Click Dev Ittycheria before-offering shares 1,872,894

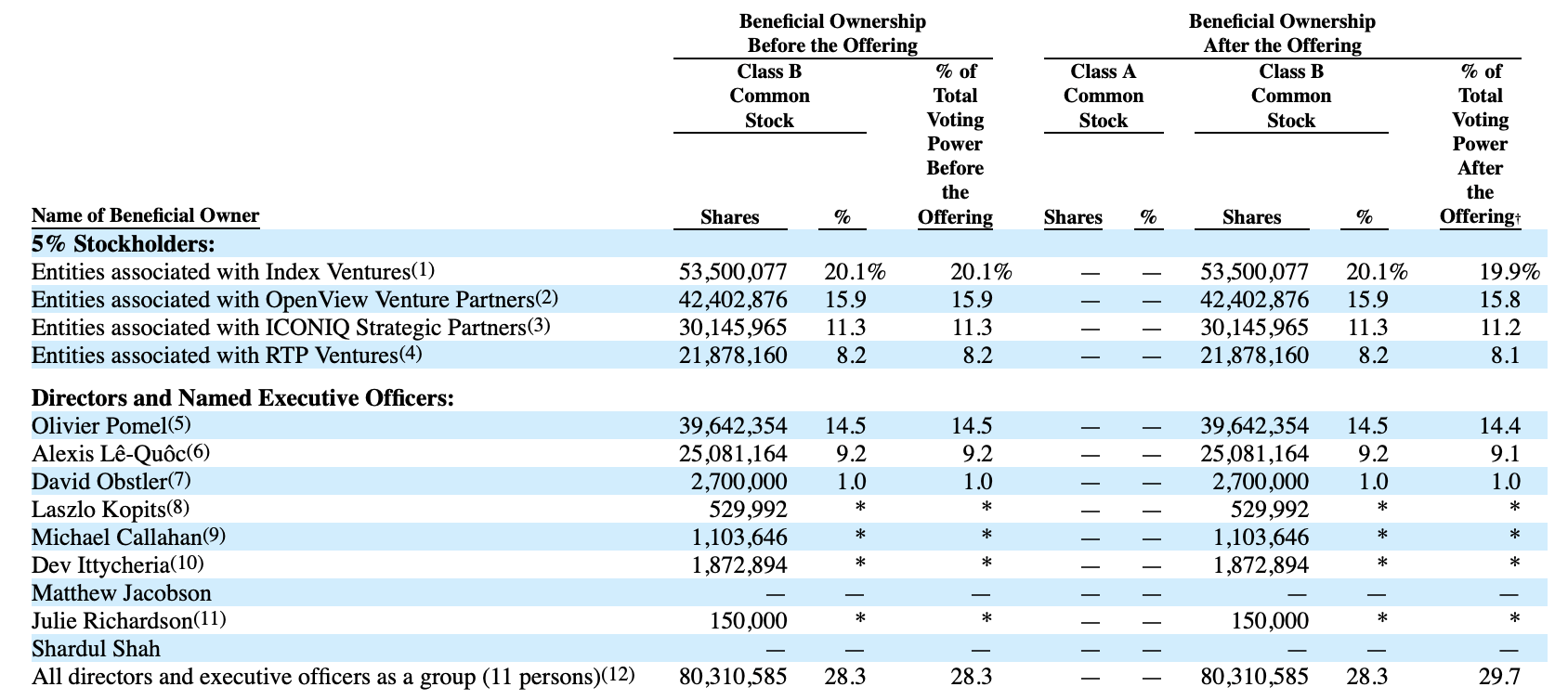pos(739,566)
